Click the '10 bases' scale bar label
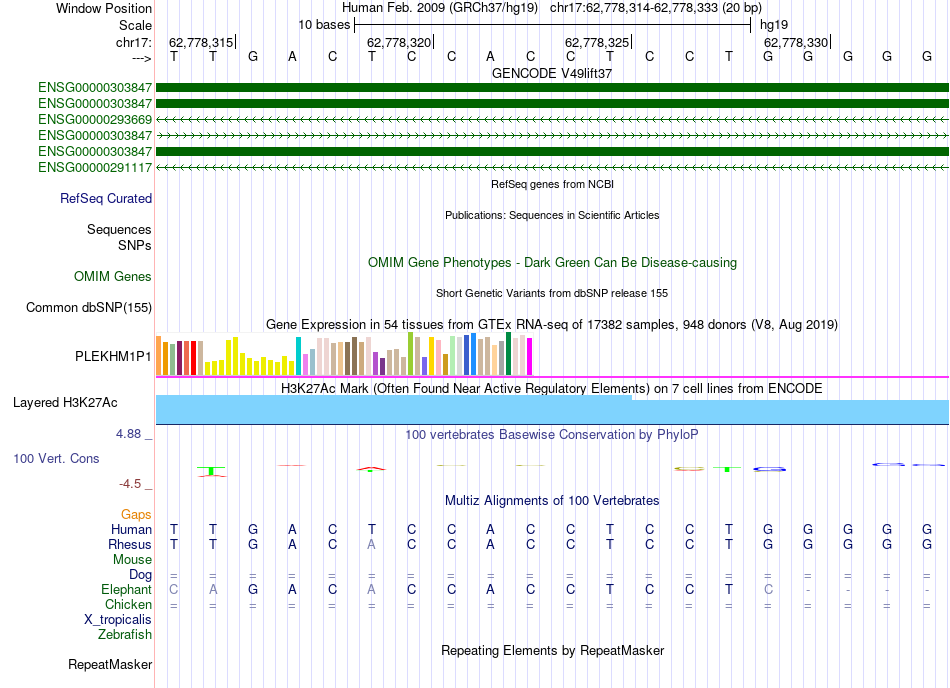The width and height of the screenshot is (950, 688). (324, 25)
